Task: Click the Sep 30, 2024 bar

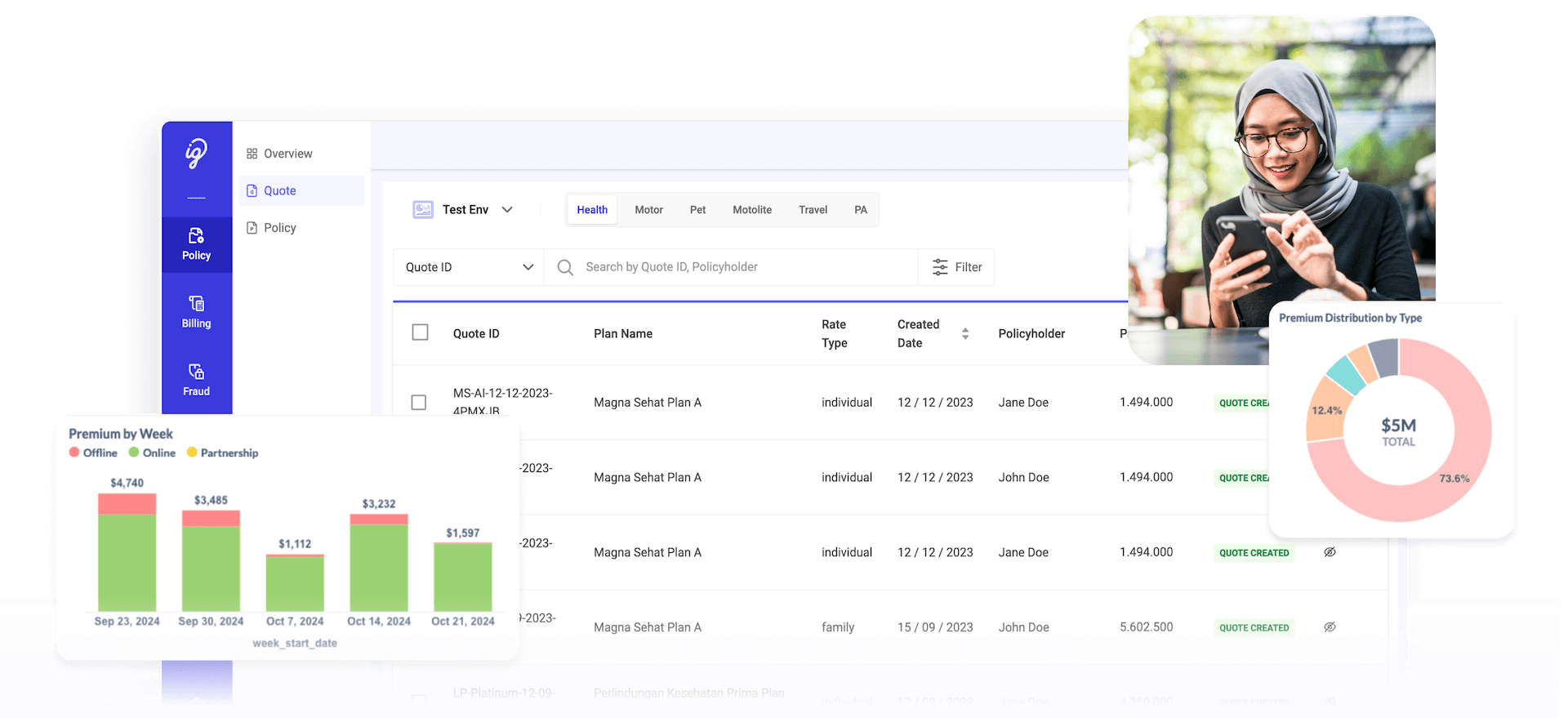Action: (211, 560)
